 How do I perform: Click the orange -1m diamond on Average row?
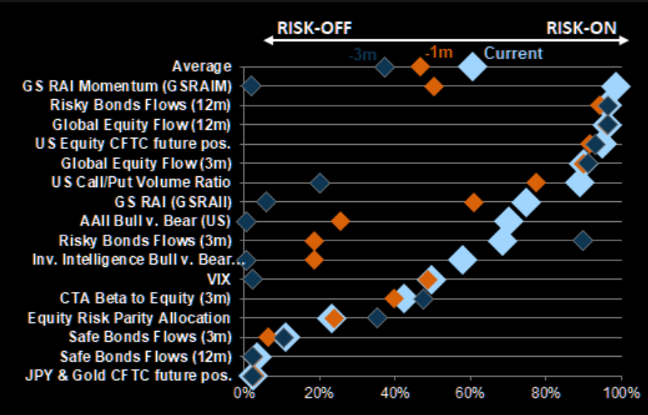[x=420, y=66]
